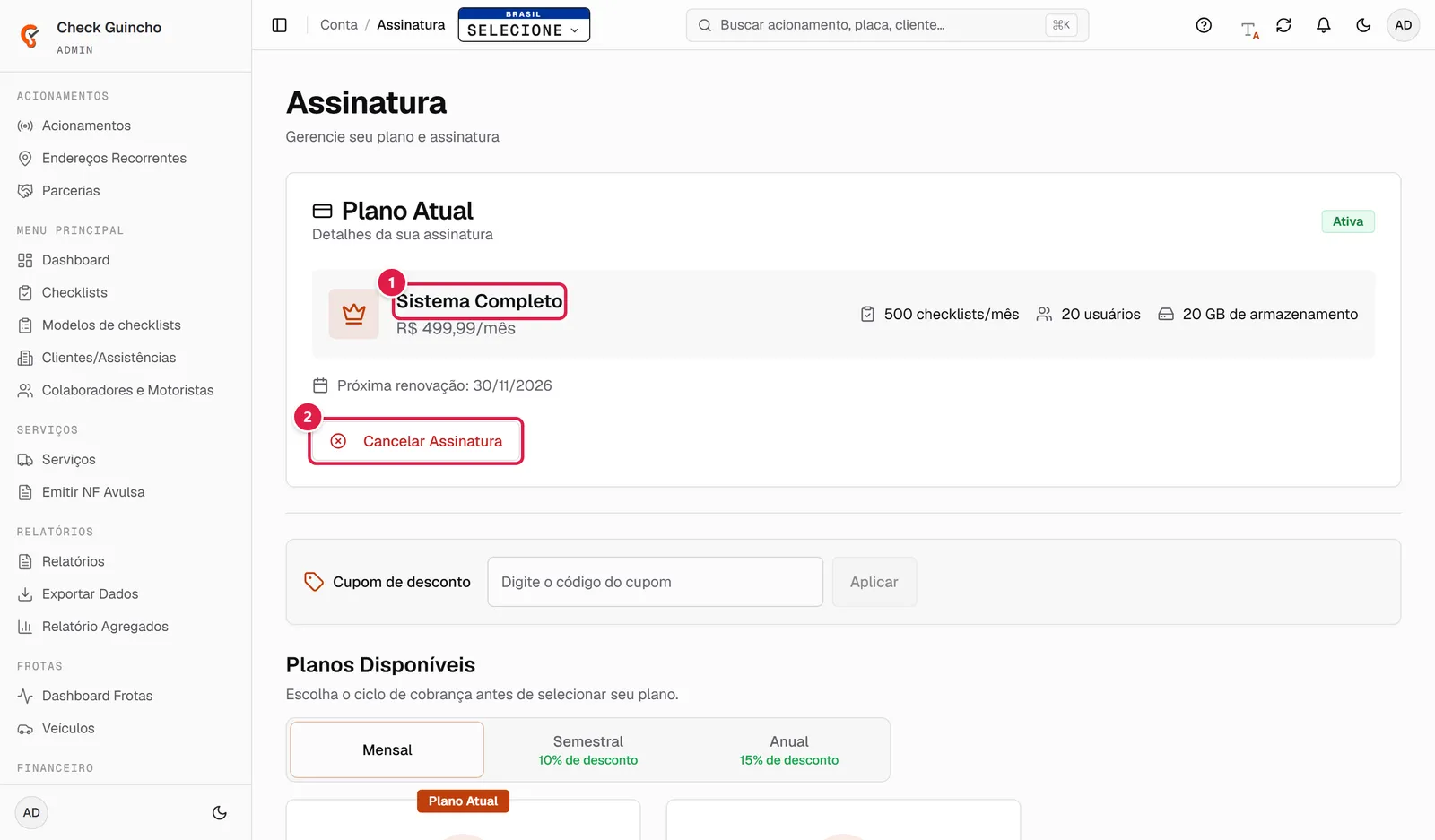
Task: Click the refresh sync icon
Action: coord(1283,25)
